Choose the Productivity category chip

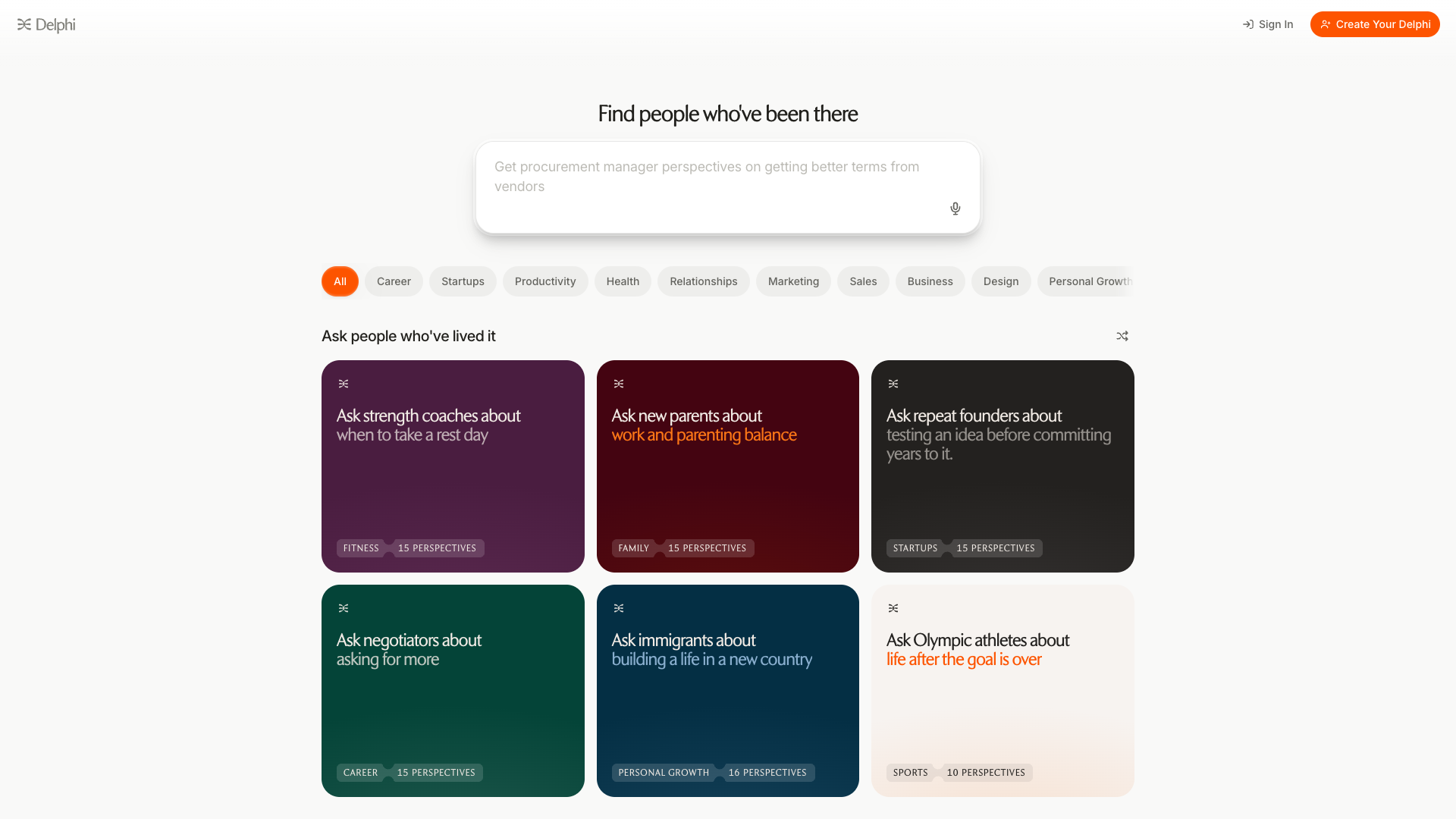545,281
